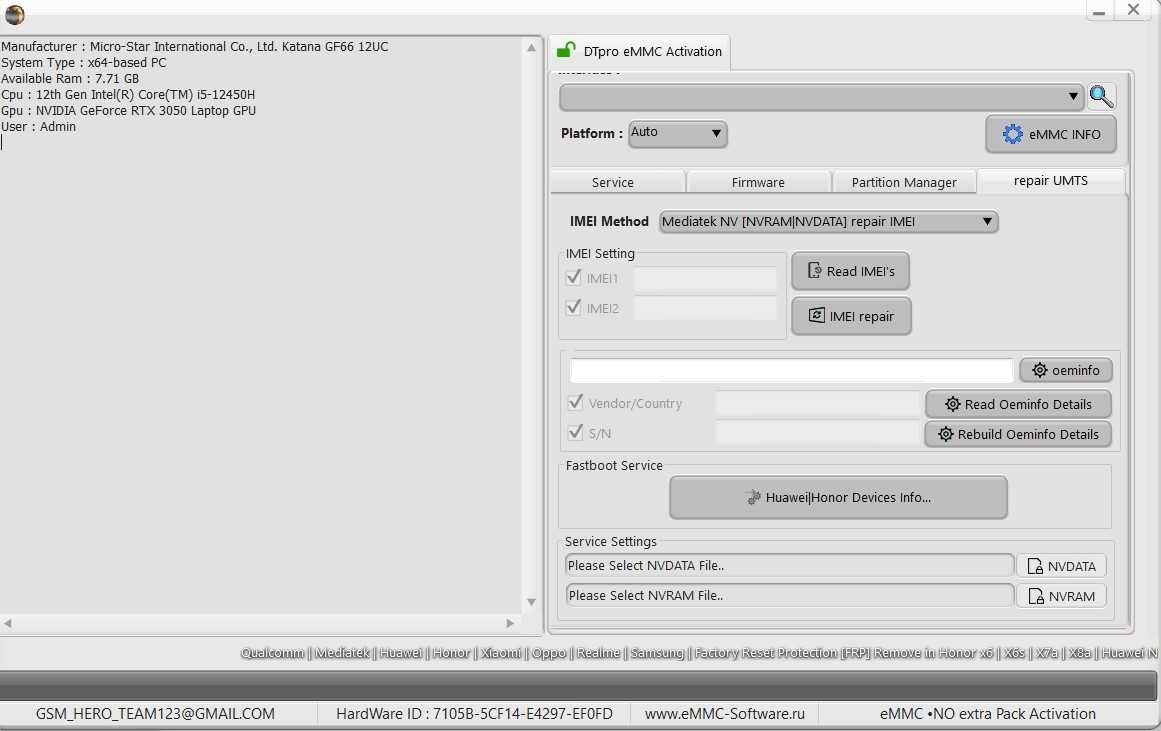Close the application window
Viewport: 1161px width, 731px height.
click(1134, 10)
